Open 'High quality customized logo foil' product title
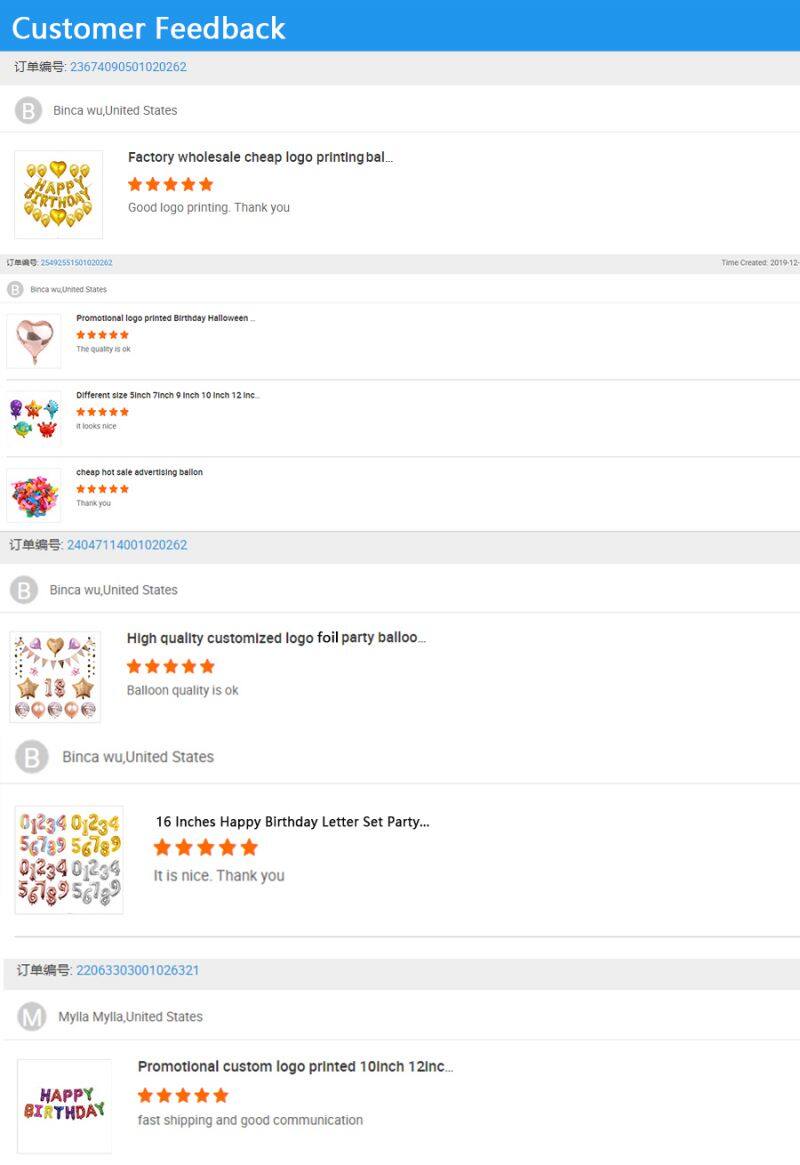The height and width of the screenshot is (1165, 800). [276, 637]
